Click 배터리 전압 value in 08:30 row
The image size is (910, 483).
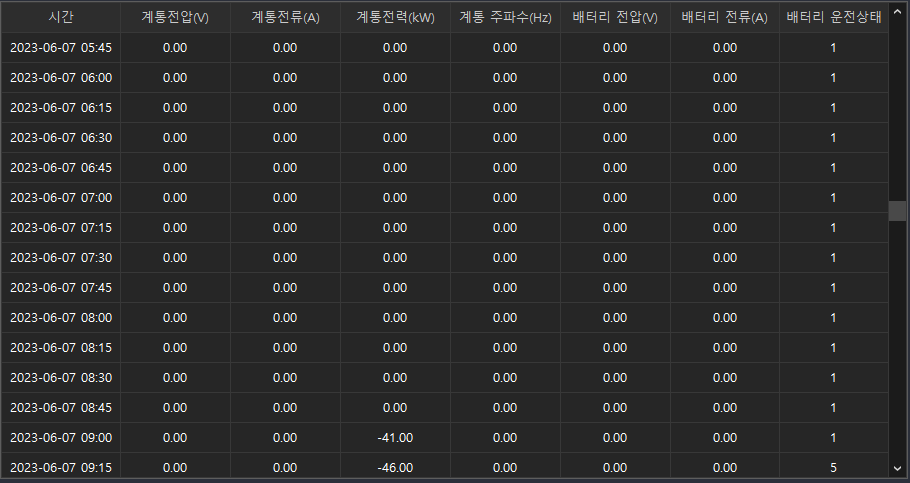coord(615,378)
